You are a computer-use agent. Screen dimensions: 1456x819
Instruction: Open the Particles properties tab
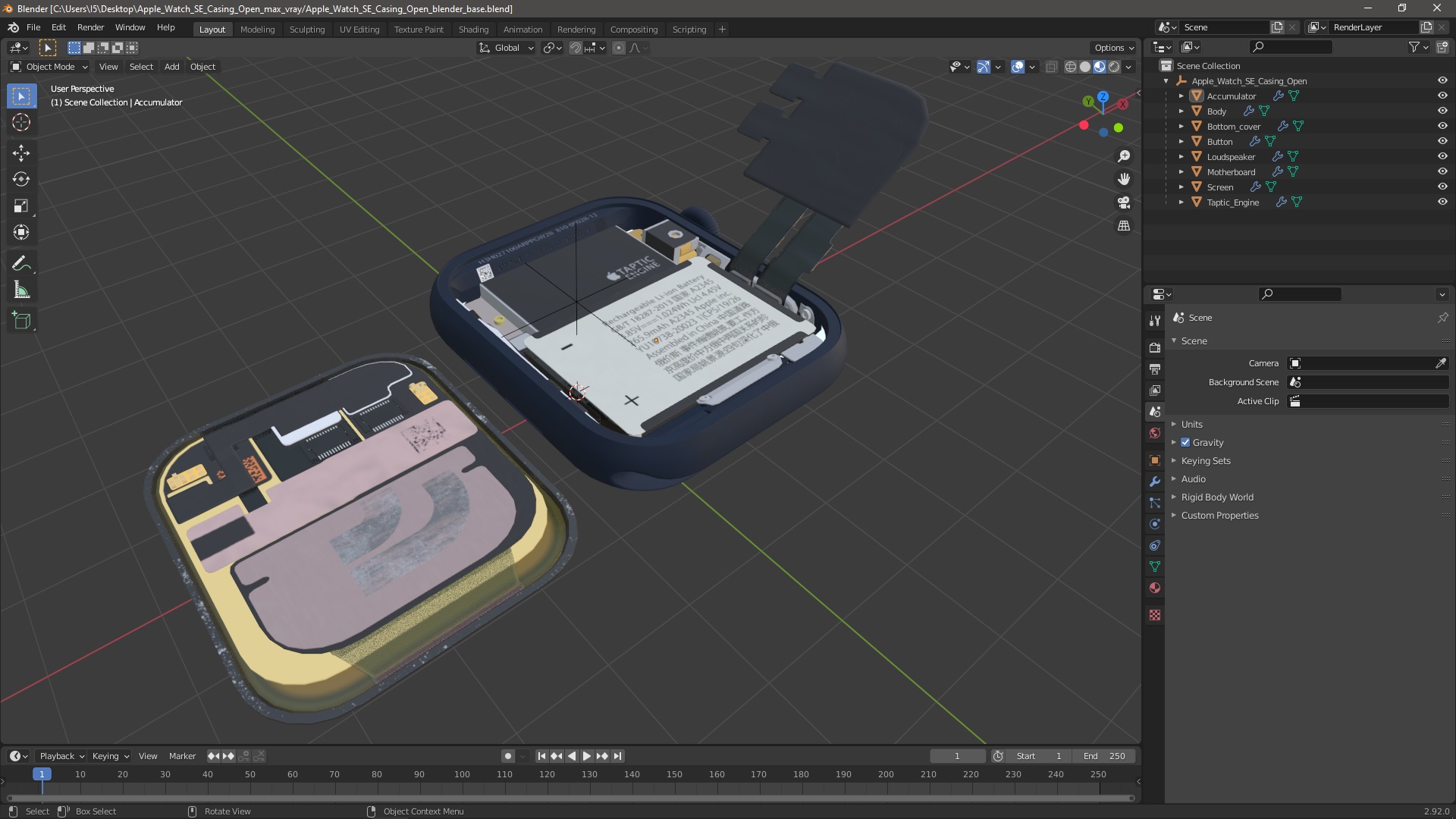[x=1155, y=503]
